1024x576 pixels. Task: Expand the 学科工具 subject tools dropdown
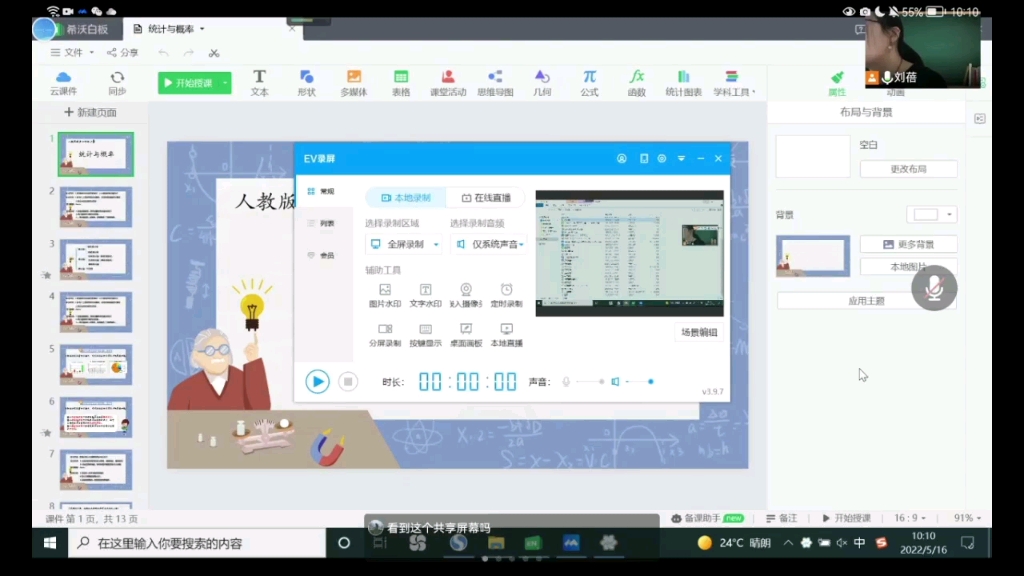733,82
